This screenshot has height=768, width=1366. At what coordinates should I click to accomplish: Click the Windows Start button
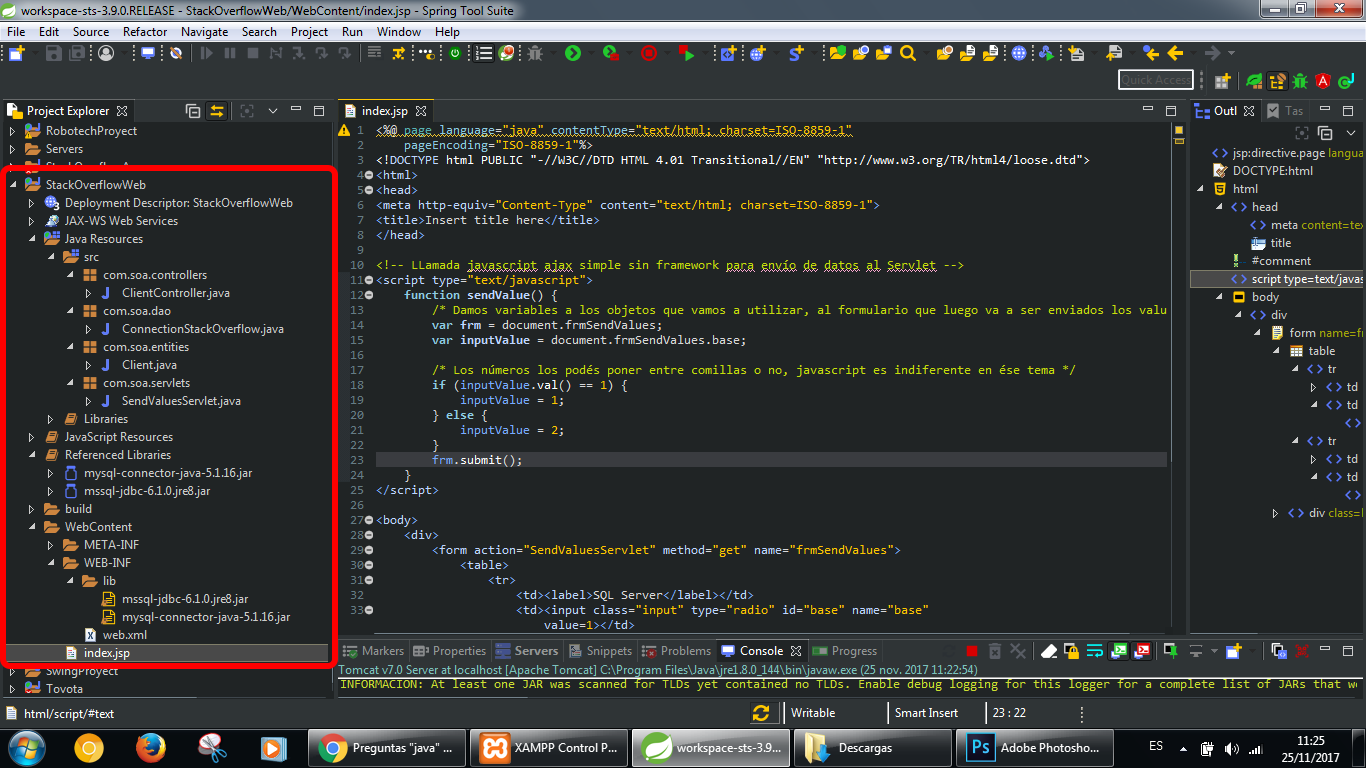pyautogui.click(x=26, y=747)
